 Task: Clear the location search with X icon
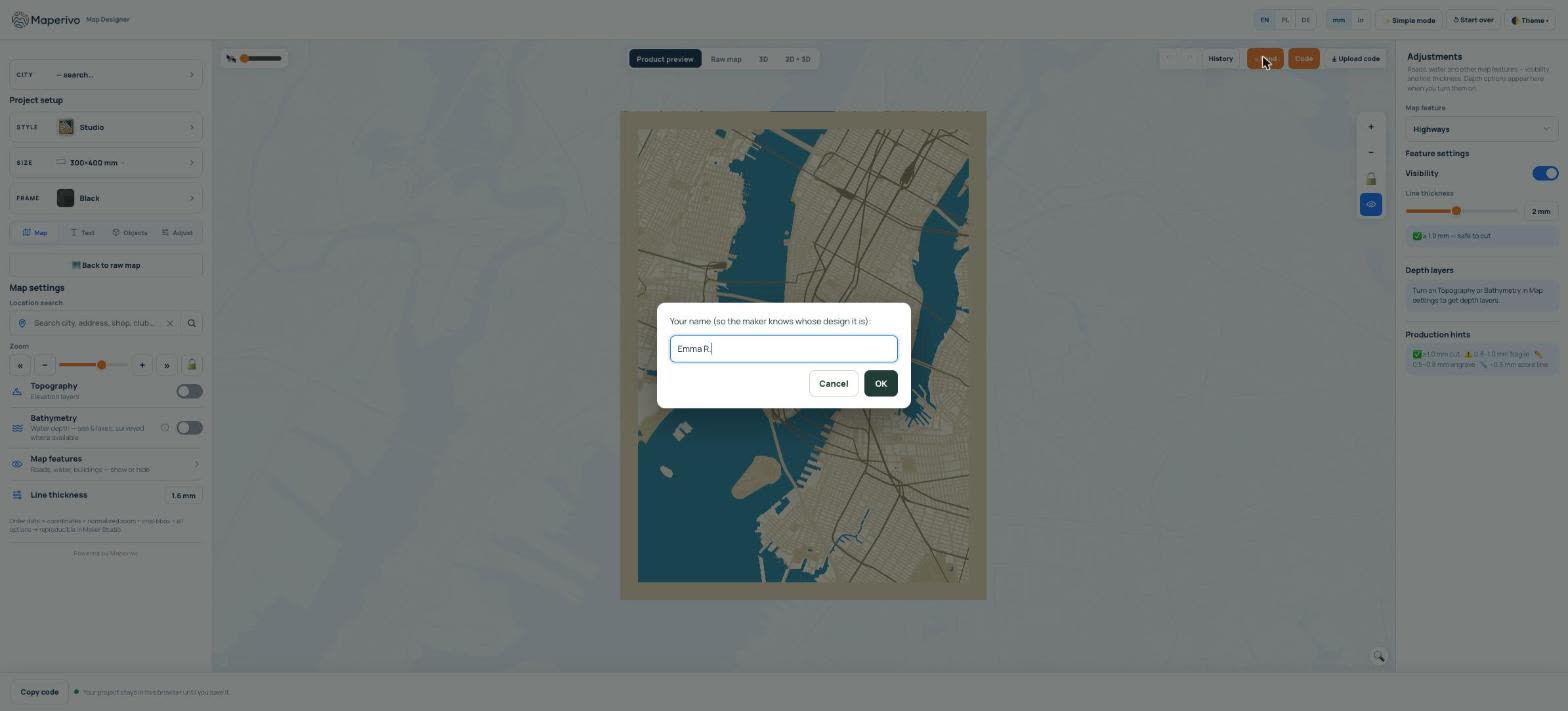point(170,323)
